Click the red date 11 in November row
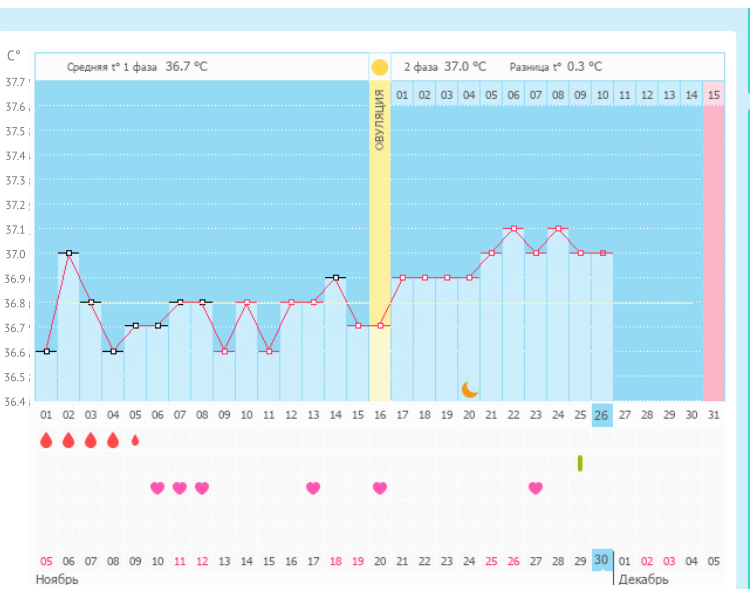This screenshot has height=589, width=750. click(179, 561)
